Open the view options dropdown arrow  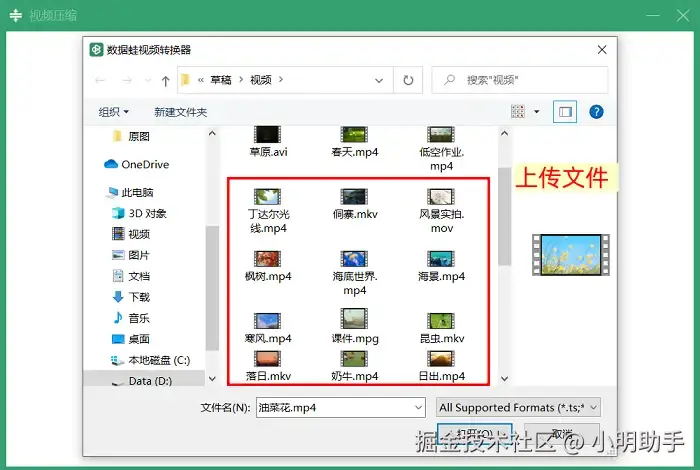pyautogui.click(x=537, y=112)
